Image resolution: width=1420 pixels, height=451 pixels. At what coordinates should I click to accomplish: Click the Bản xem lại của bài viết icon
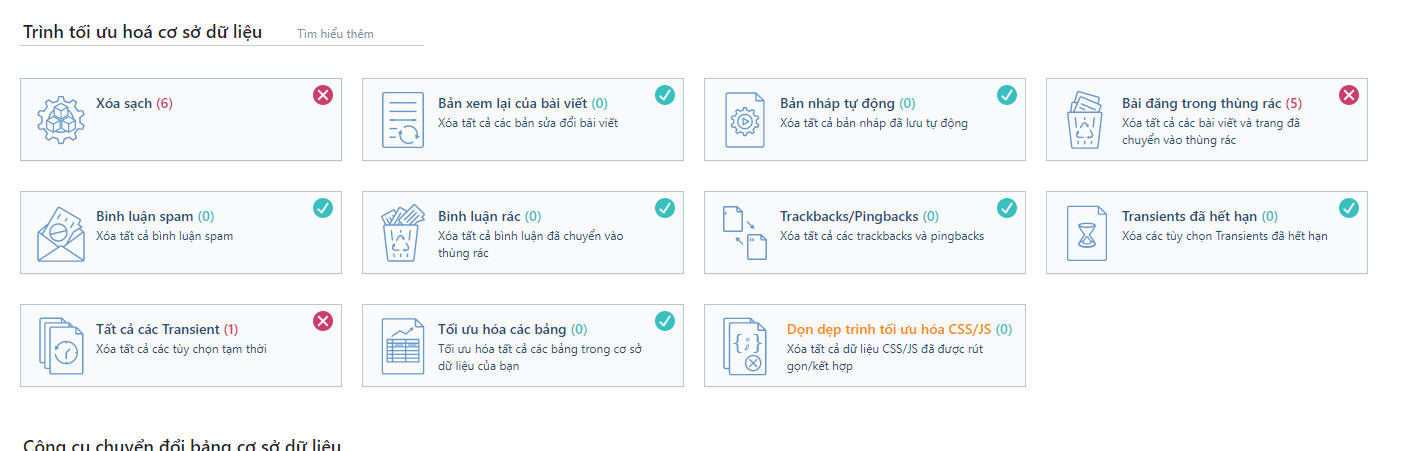coord(403,120)
